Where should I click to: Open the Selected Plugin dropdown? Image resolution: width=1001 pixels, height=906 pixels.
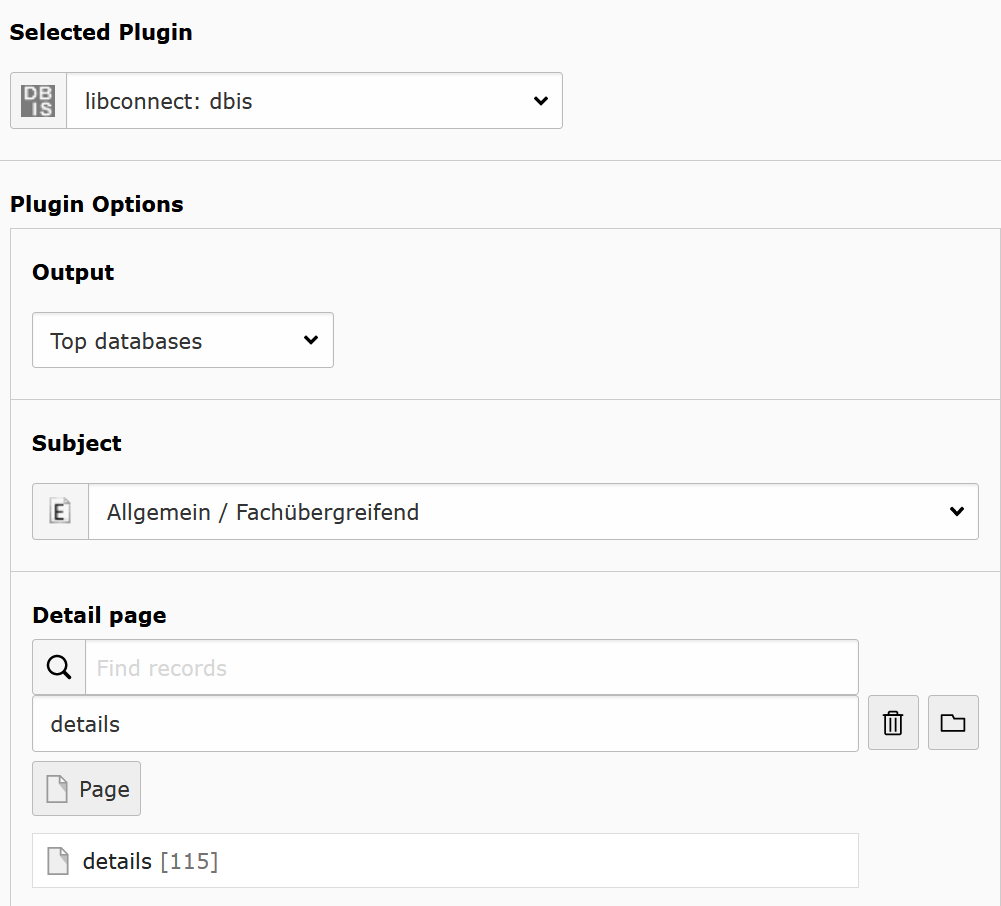(x=313, y=100)
